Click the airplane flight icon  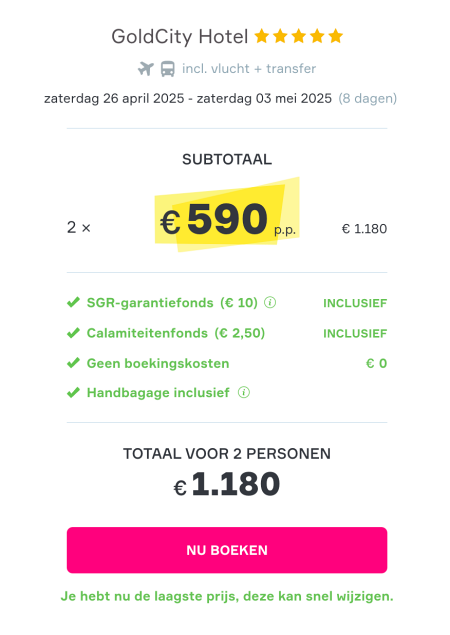tap(146, 68)
